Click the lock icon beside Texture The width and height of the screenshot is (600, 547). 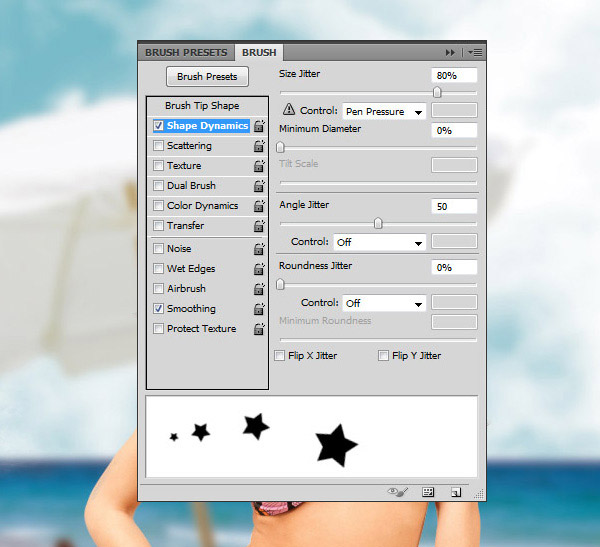[x=259, y=166]
